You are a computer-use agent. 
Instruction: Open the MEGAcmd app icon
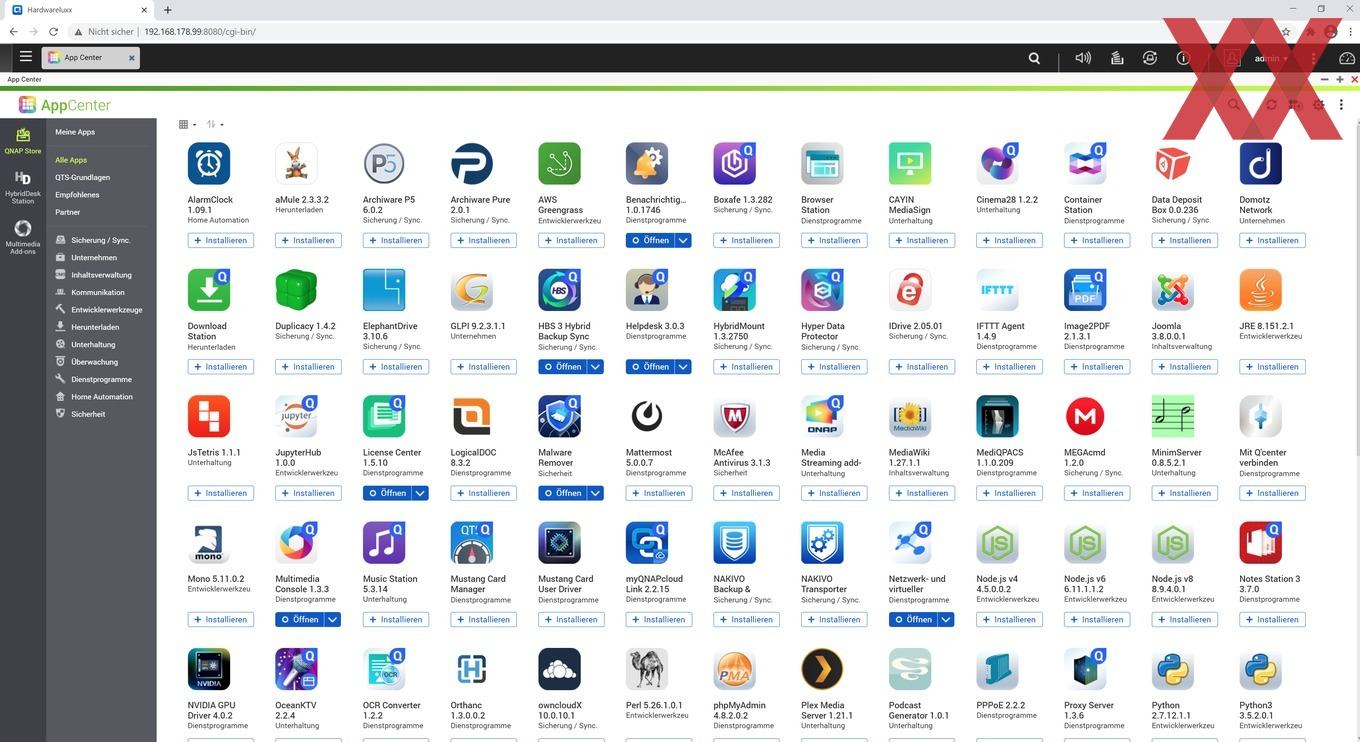(1085, 416)
